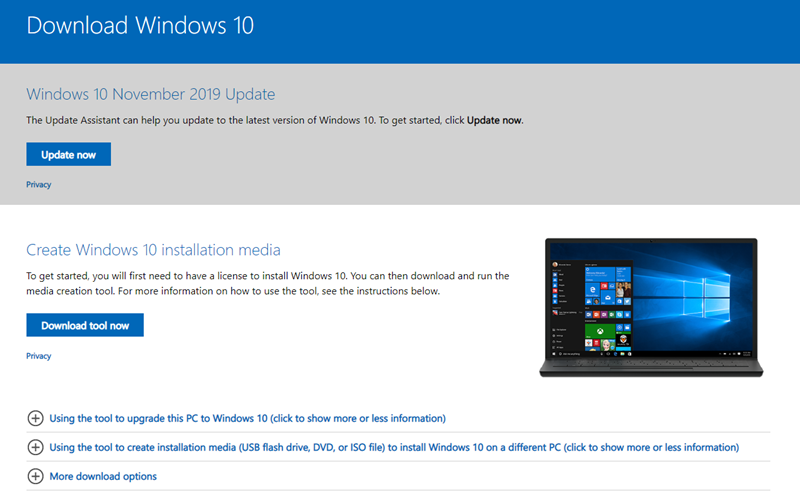Viewport: 800px width, 498px height.
Task: Click the green Xbox tile in laptop image
Action: click(600, 331)
